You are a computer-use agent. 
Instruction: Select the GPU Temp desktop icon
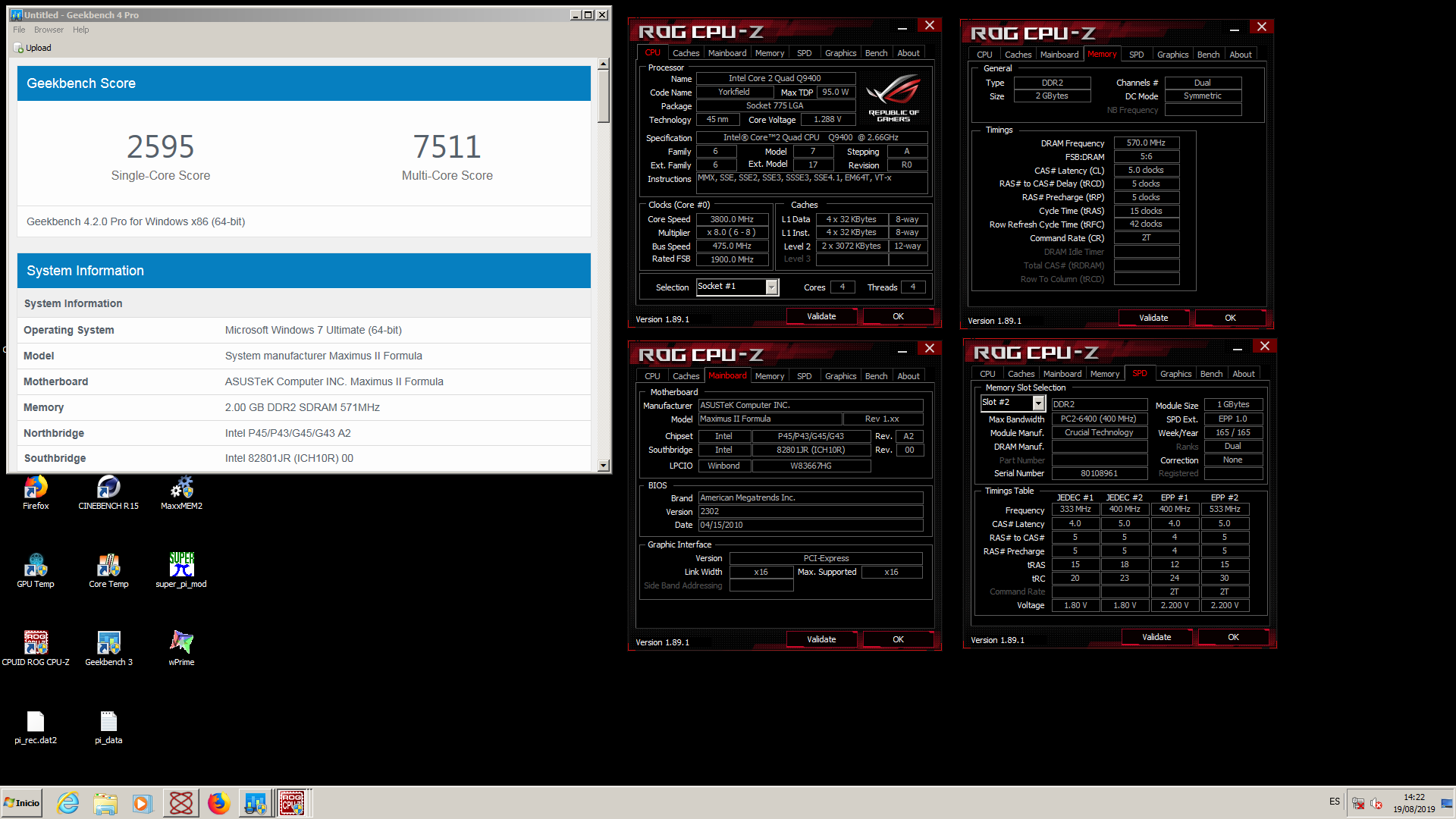tap(36, 571)
